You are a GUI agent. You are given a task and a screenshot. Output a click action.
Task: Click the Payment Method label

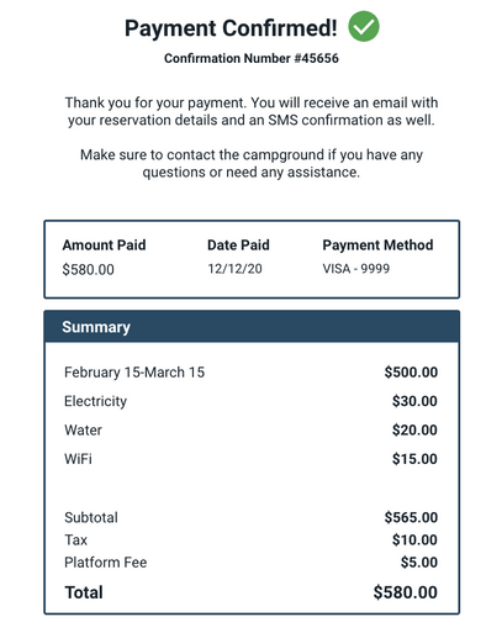[378, 245]
